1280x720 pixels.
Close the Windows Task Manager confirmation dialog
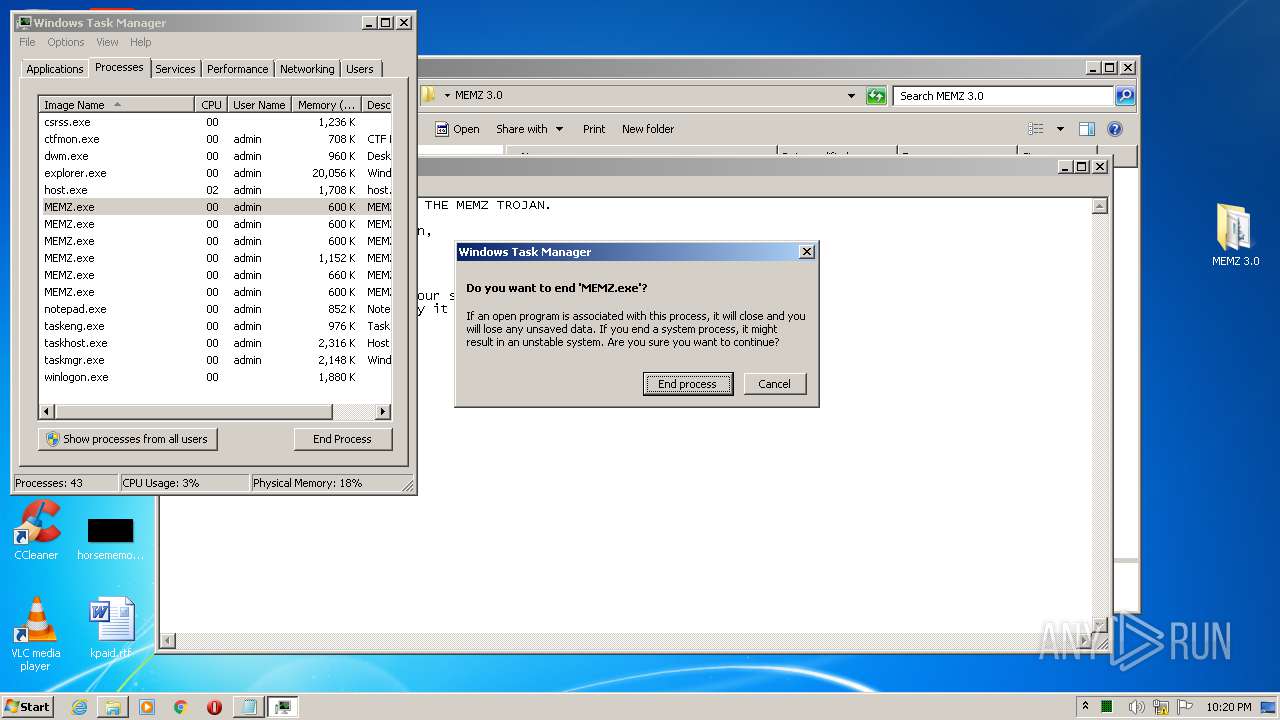click(807, 252)
